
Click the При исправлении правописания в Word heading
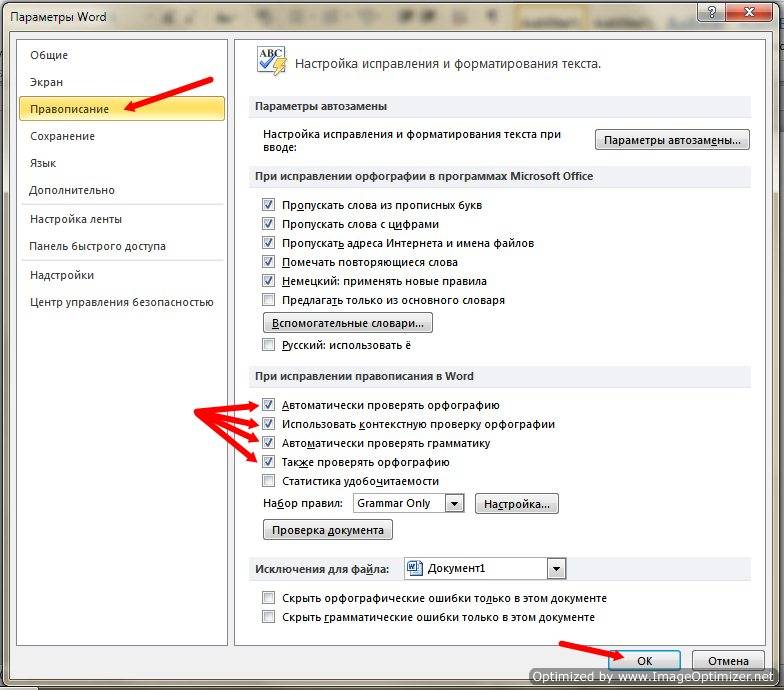click(364, 376)
